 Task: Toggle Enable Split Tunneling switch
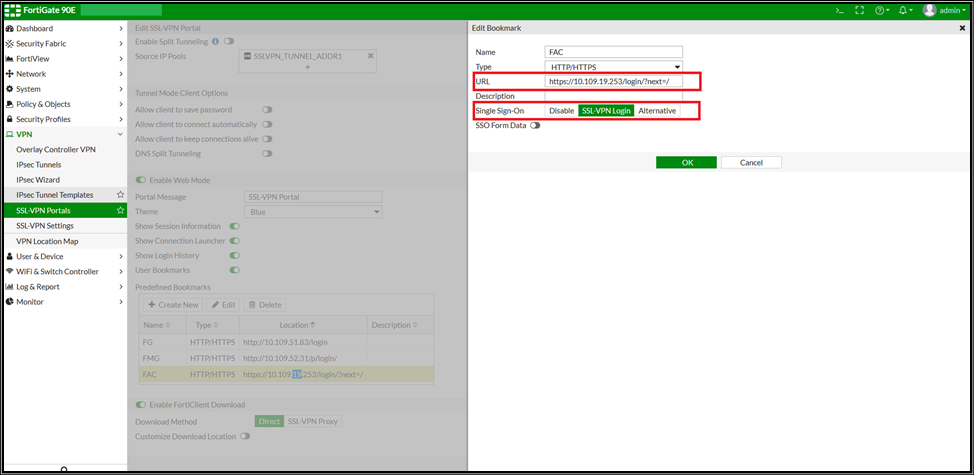click(229, 41)
